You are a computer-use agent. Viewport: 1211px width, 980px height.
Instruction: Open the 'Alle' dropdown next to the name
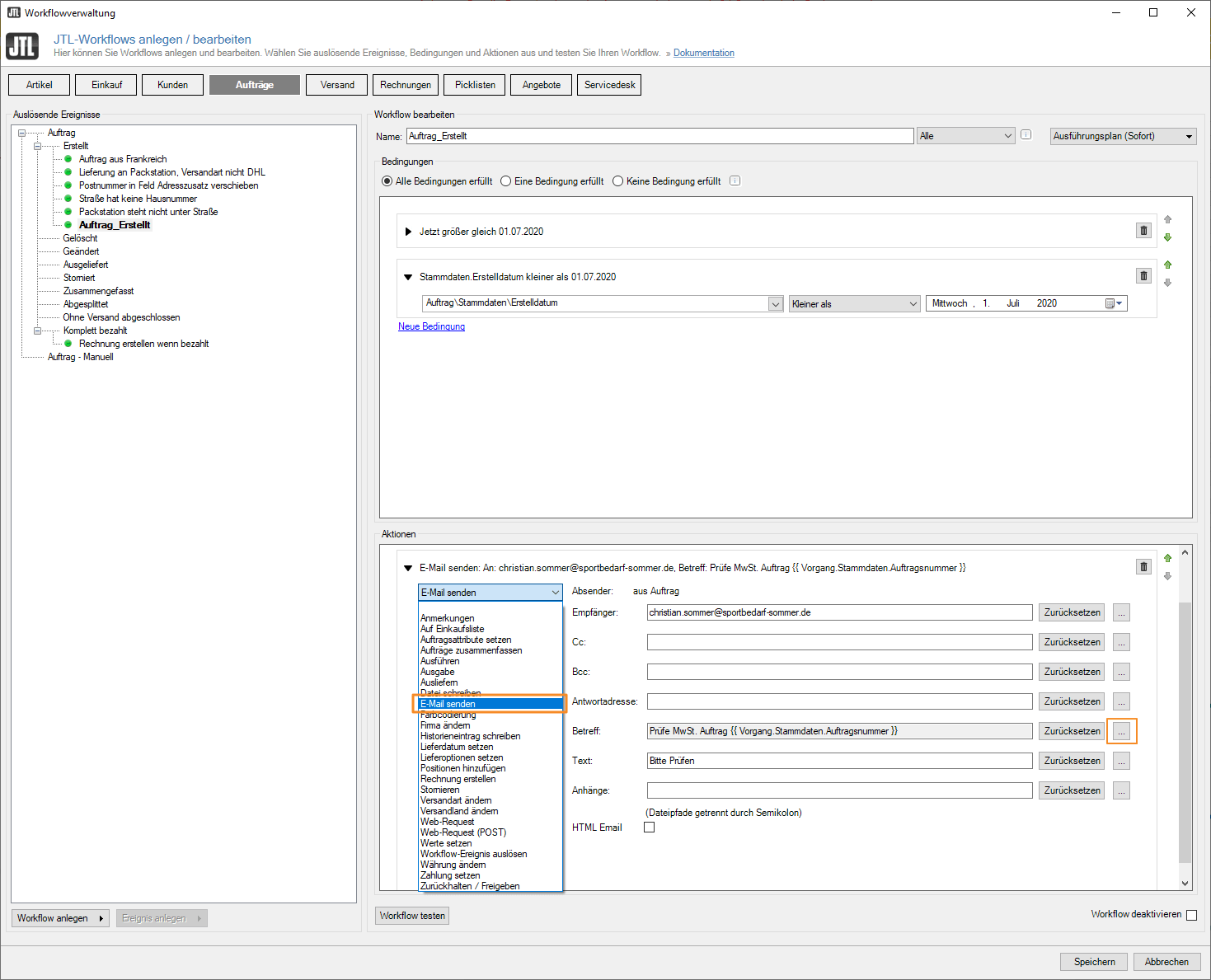(x=966, y=136)
